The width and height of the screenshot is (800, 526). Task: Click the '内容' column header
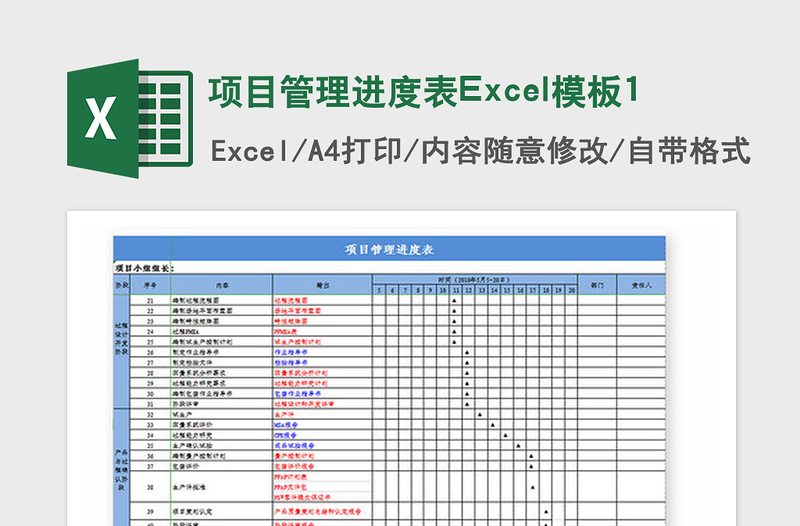[221, 285]
